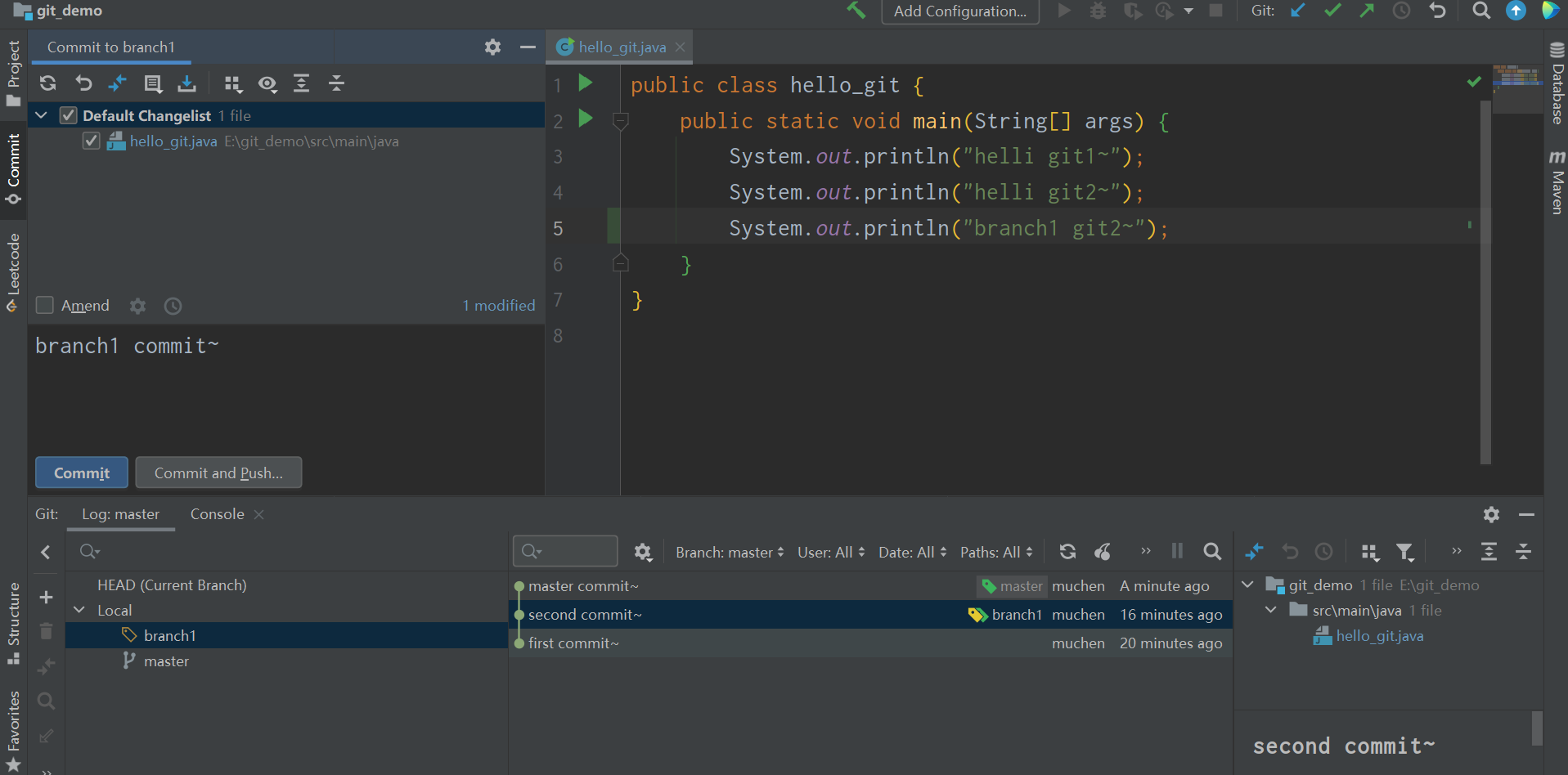Open Commit panel settings gear
The width and height of the screenshot is (1568, 775).
click(492, 47)
